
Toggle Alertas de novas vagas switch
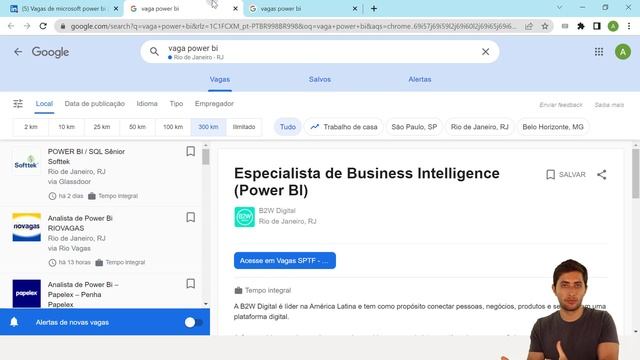click(x=193, y=322)
